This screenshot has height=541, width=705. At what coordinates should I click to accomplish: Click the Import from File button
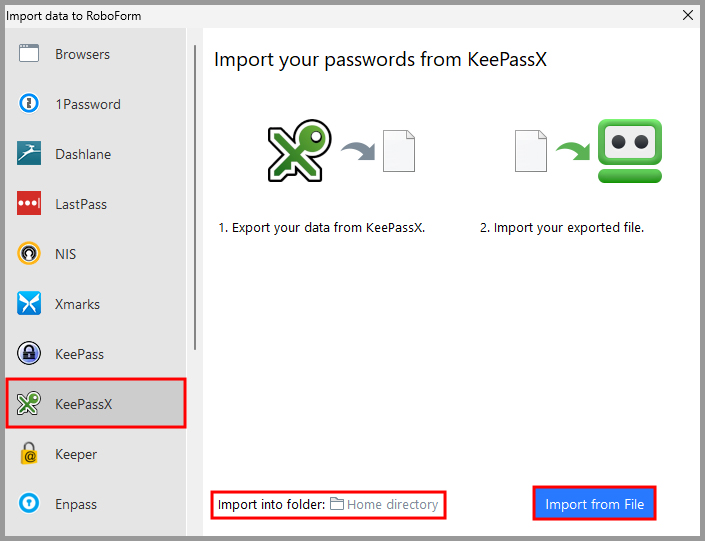[594, 504]
